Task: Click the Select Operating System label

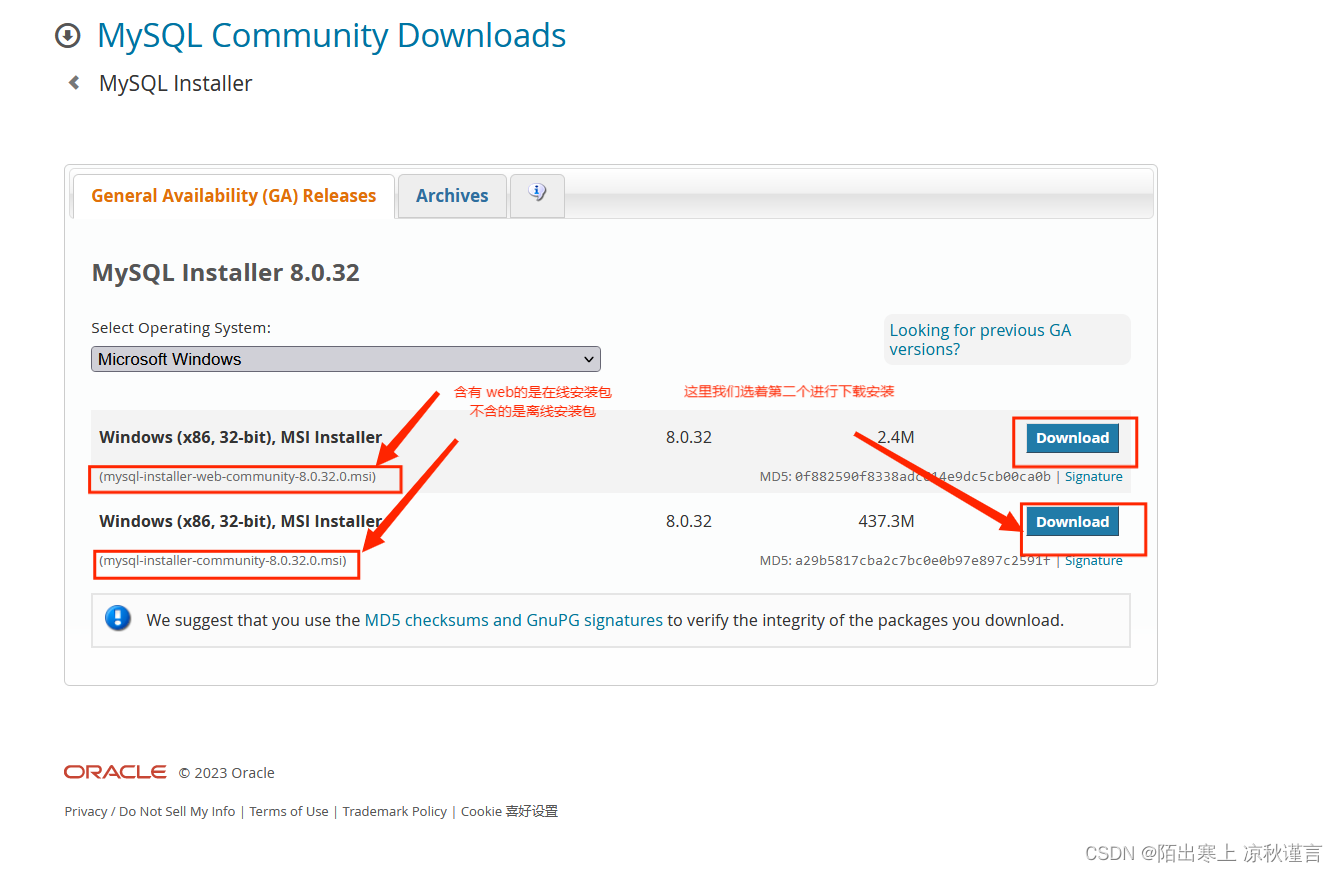Action: pos(181,328)
